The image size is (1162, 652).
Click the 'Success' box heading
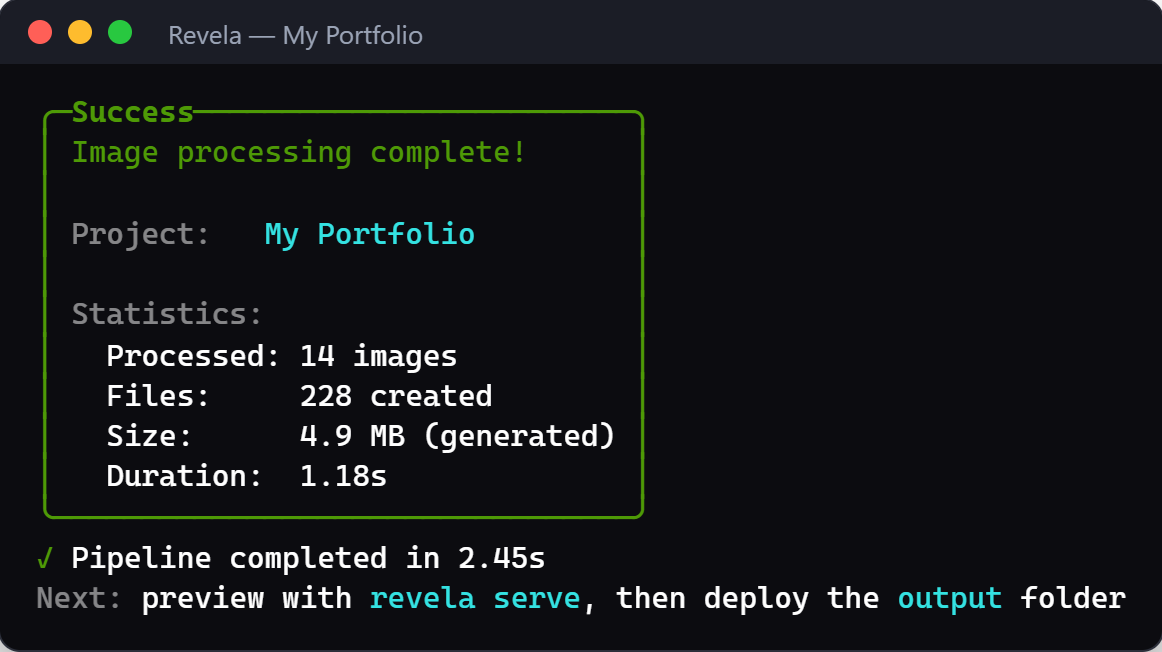(133, 112)
